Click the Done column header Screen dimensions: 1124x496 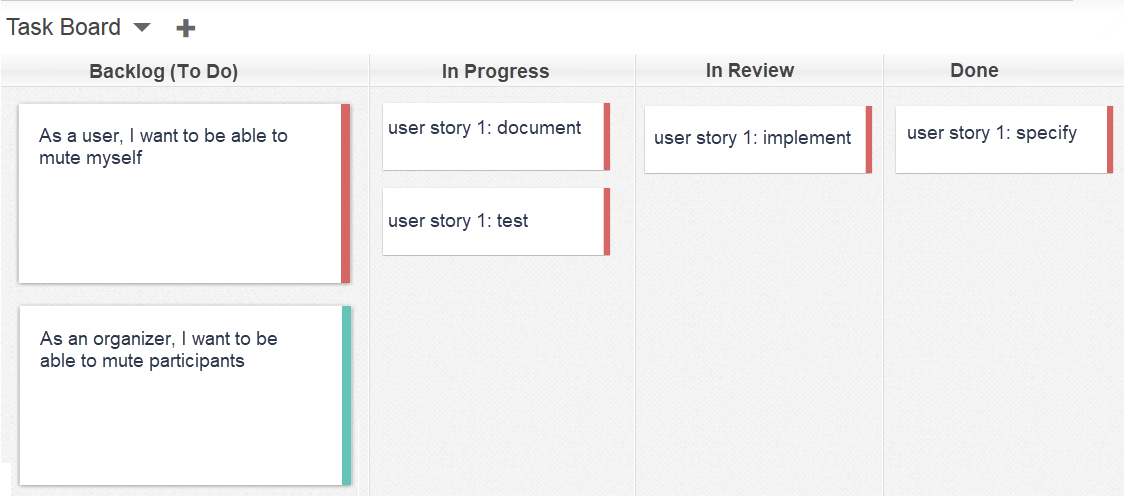[974, 70]
